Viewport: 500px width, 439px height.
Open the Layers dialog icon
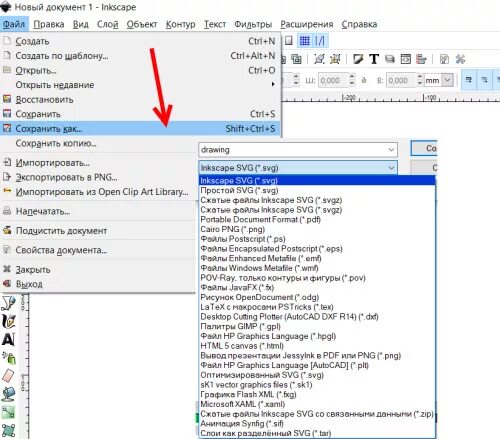[x=390, y=59]
